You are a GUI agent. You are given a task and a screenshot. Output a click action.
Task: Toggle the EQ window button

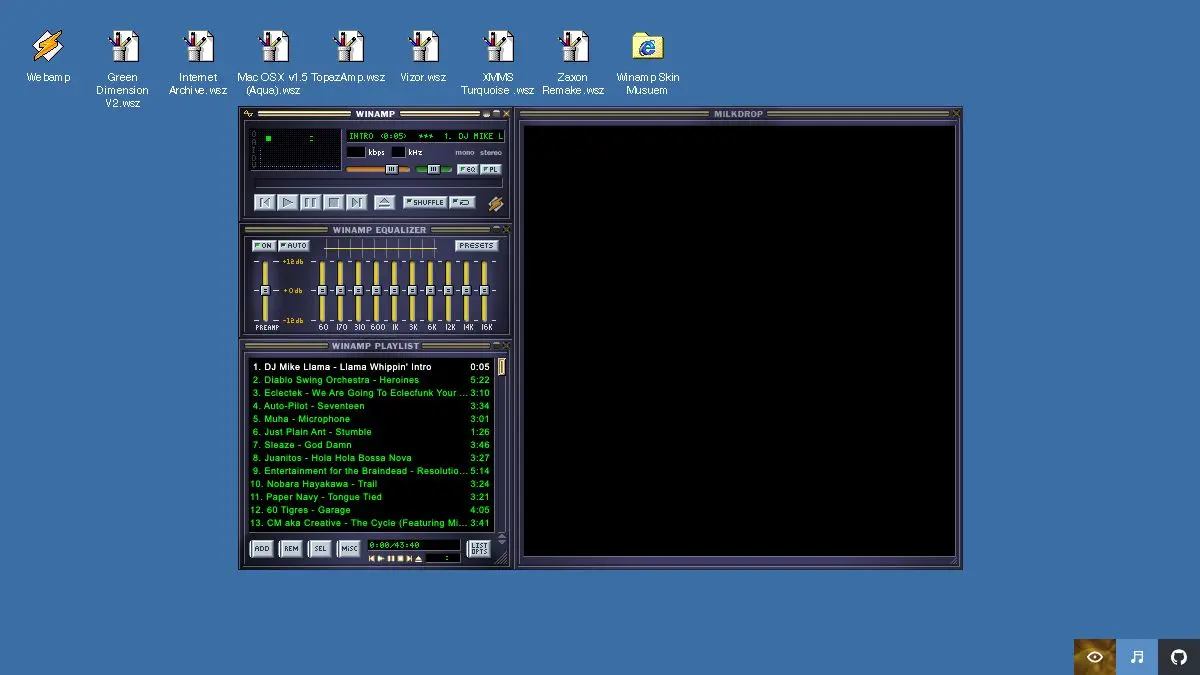[467, 169]
